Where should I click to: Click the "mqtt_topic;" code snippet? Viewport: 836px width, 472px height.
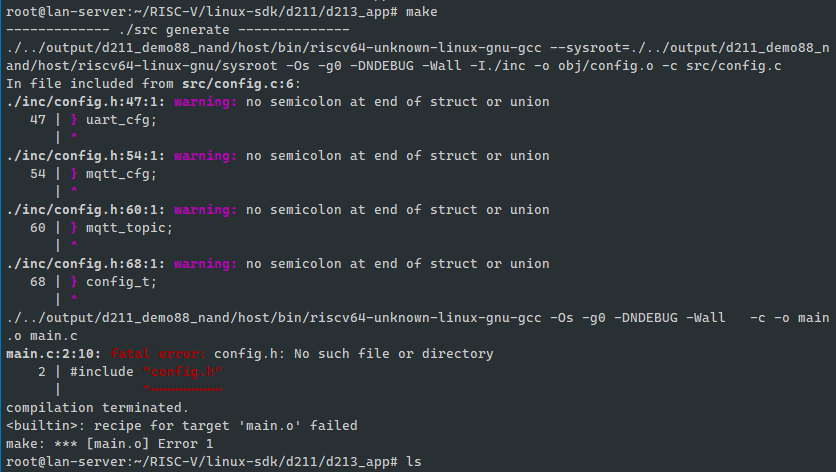(x=129, y=227)
